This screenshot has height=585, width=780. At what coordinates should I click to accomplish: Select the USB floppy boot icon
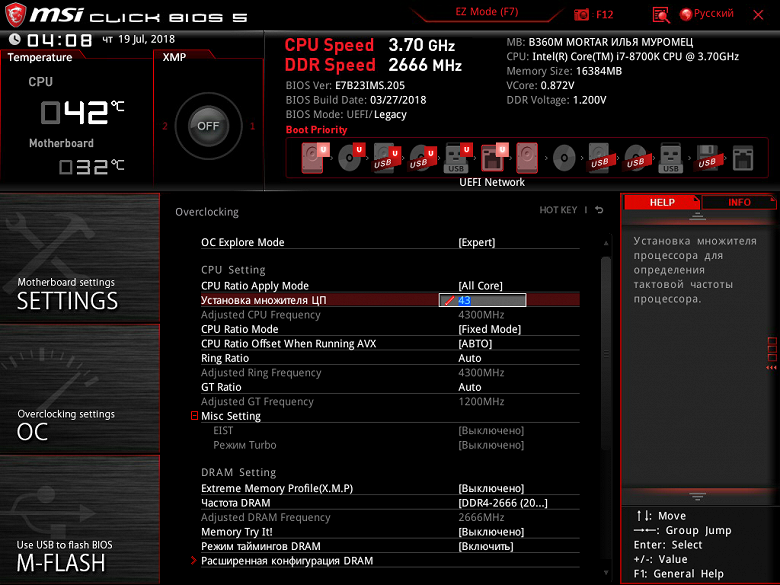[707, 158]
